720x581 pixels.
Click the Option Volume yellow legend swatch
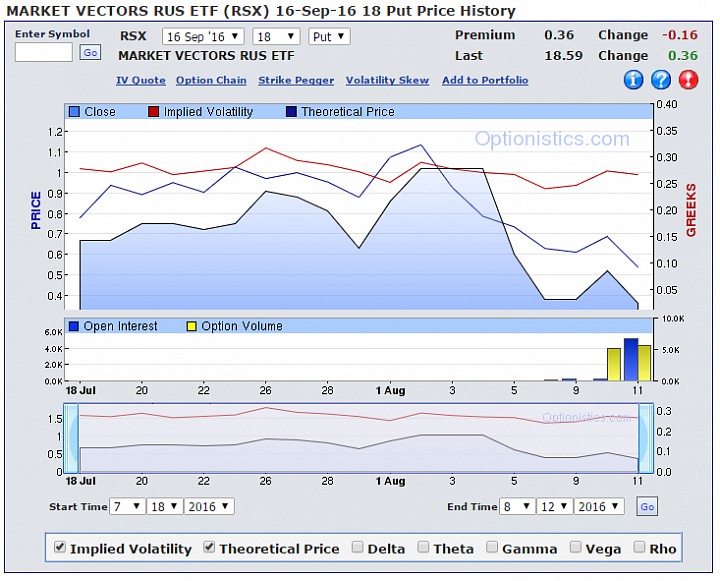[191, 326]
